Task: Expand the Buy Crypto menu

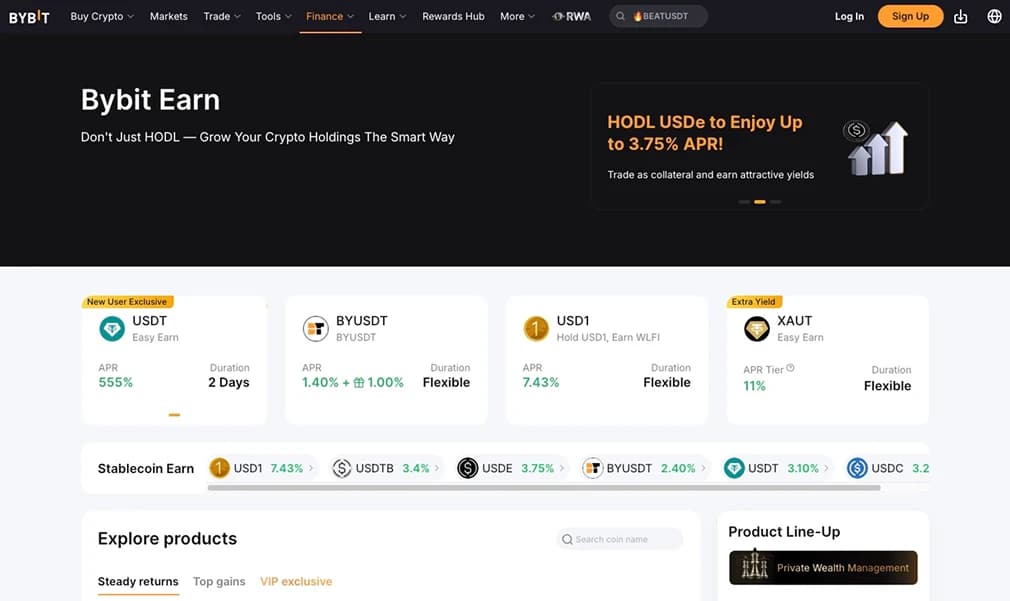Action: tap(102, 16)
